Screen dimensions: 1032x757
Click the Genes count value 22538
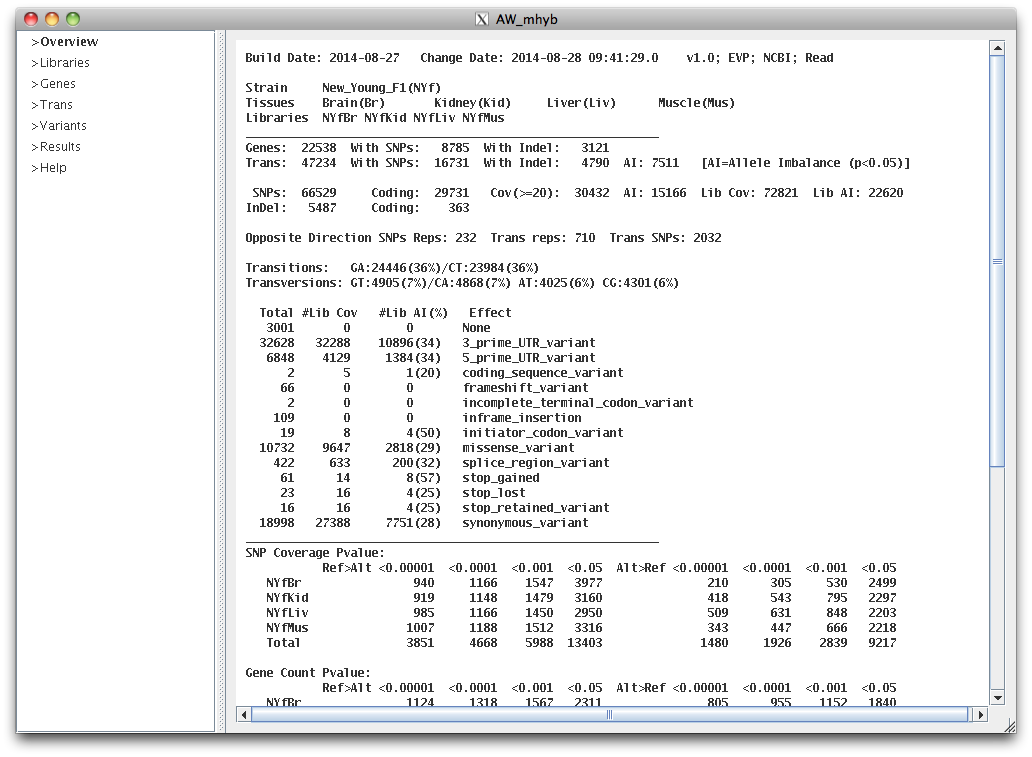click(x=319, y=148)
